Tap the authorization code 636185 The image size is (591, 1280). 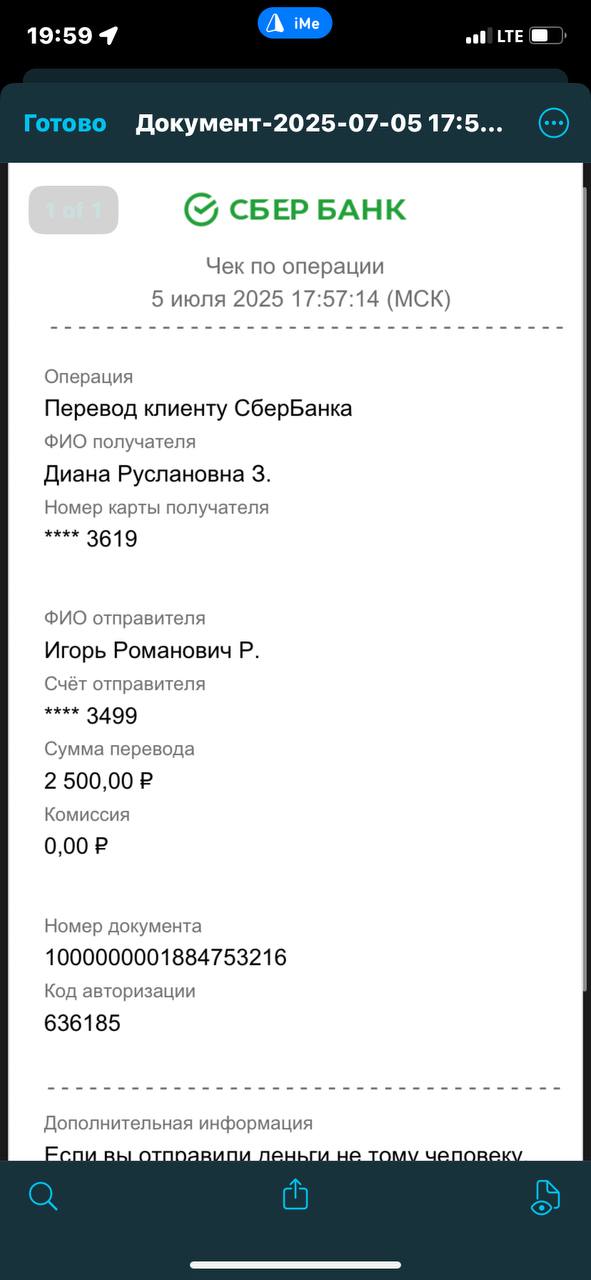point(82,1023)
